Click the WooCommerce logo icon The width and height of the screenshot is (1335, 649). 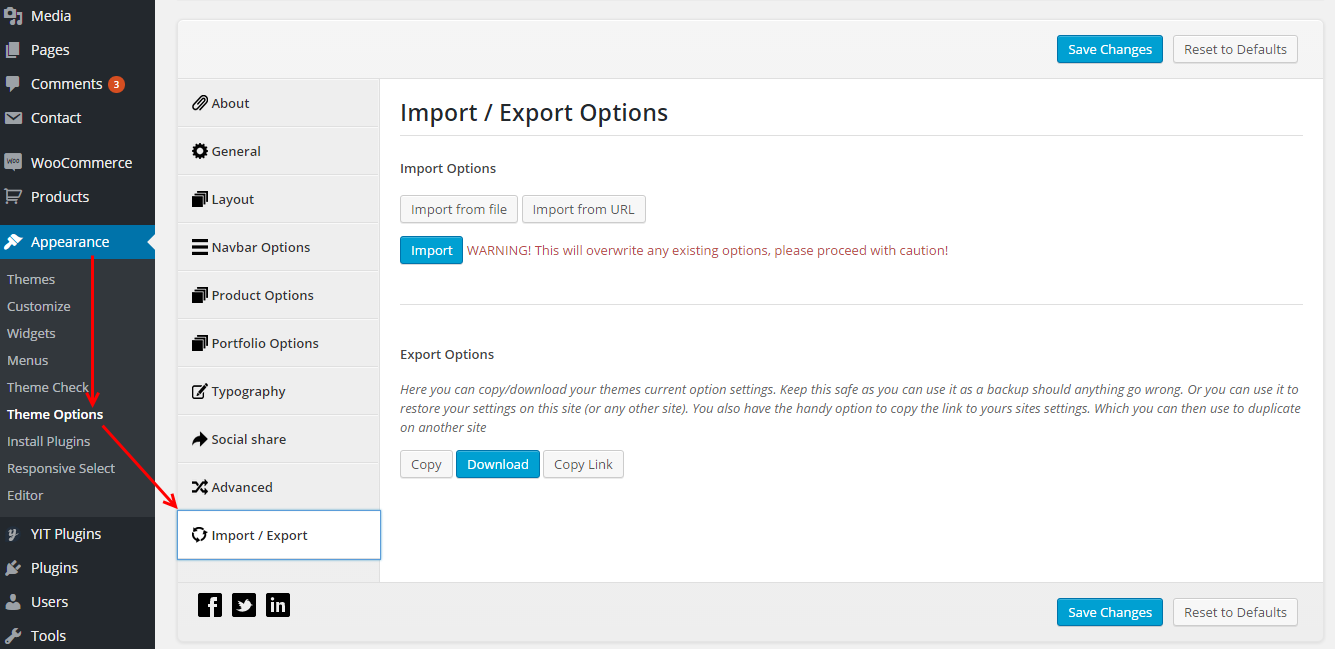click(13, 163)
